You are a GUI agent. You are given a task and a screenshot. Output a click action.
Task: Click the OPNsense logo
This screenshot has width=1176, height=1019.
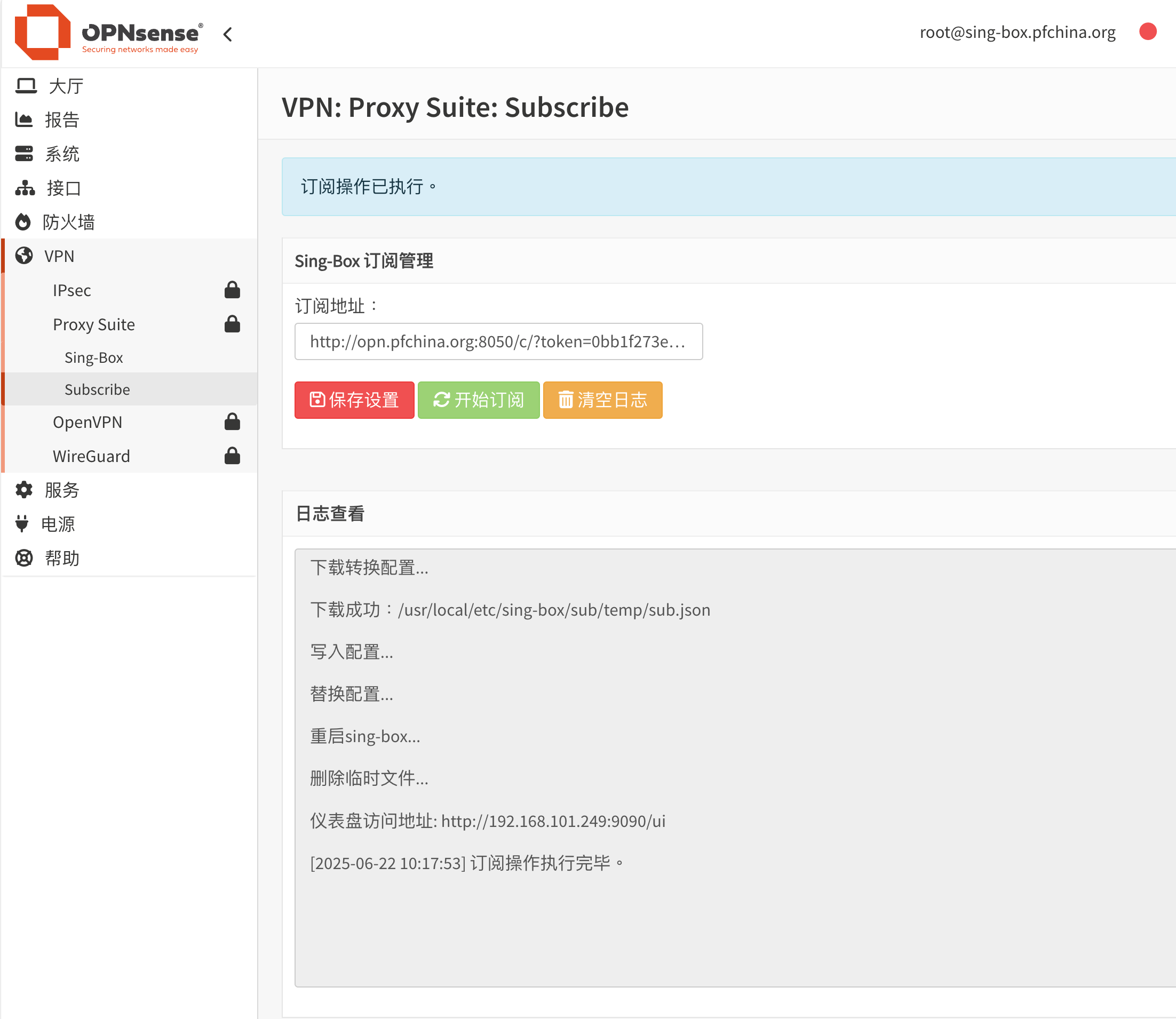[108, 33]
